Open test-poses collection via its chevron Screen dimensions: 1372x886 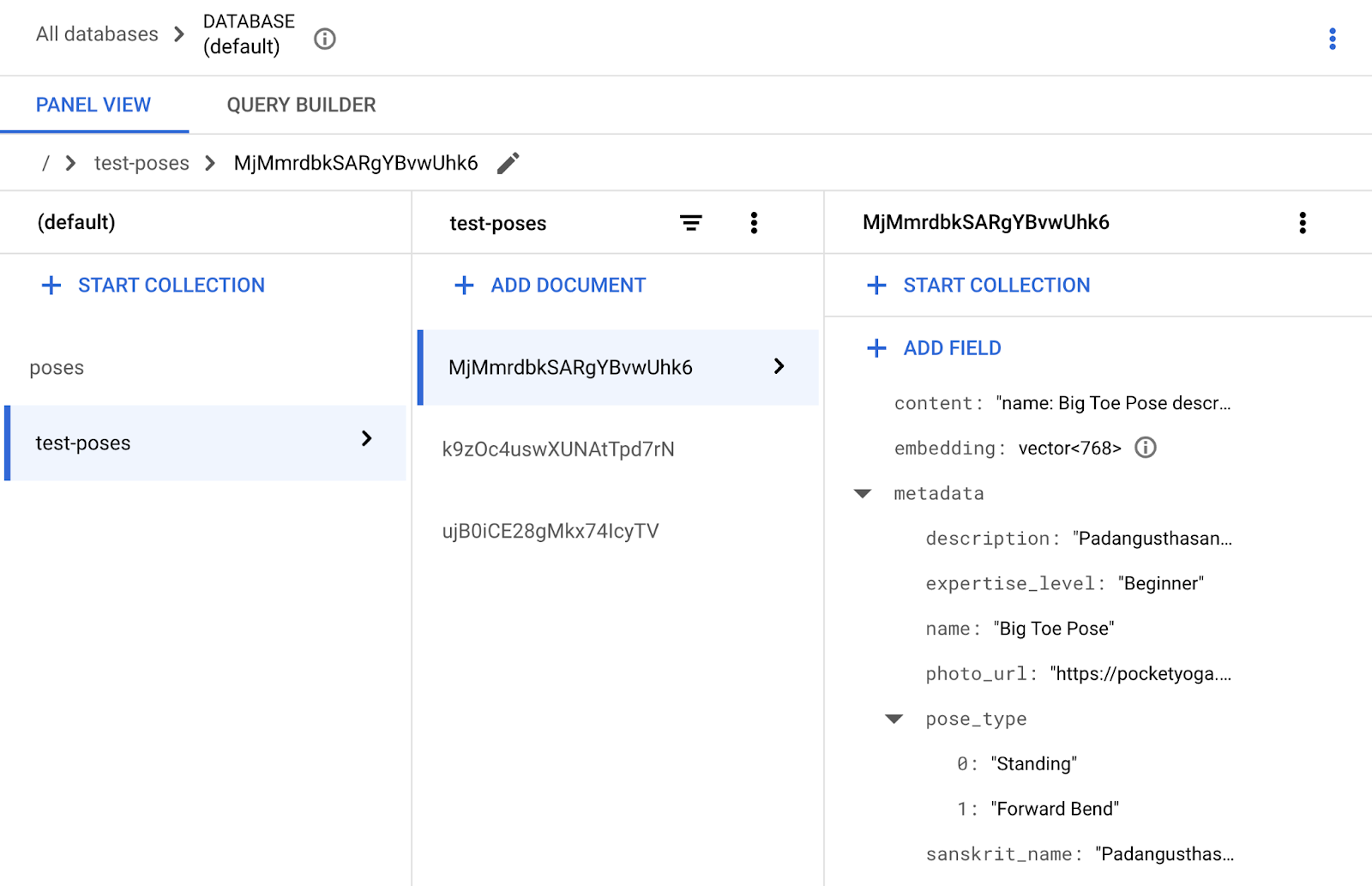pyautogui.click(x=368, y=438)
